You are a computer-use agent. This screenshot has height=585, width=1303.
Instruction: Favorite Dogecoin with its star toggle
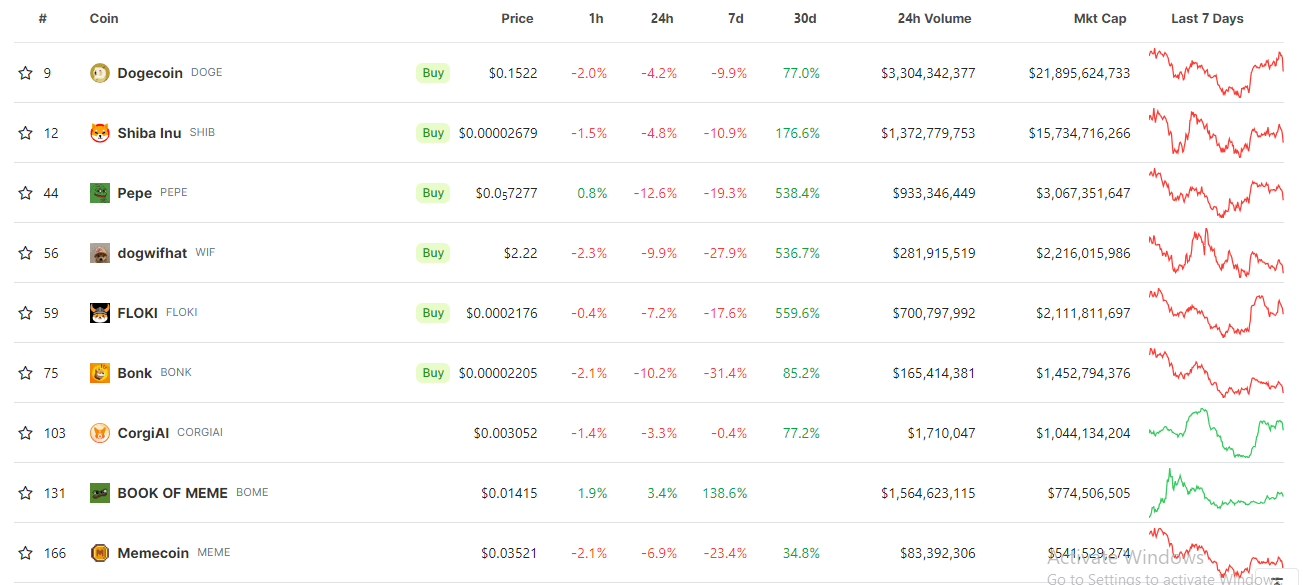(x=25, y=73)
